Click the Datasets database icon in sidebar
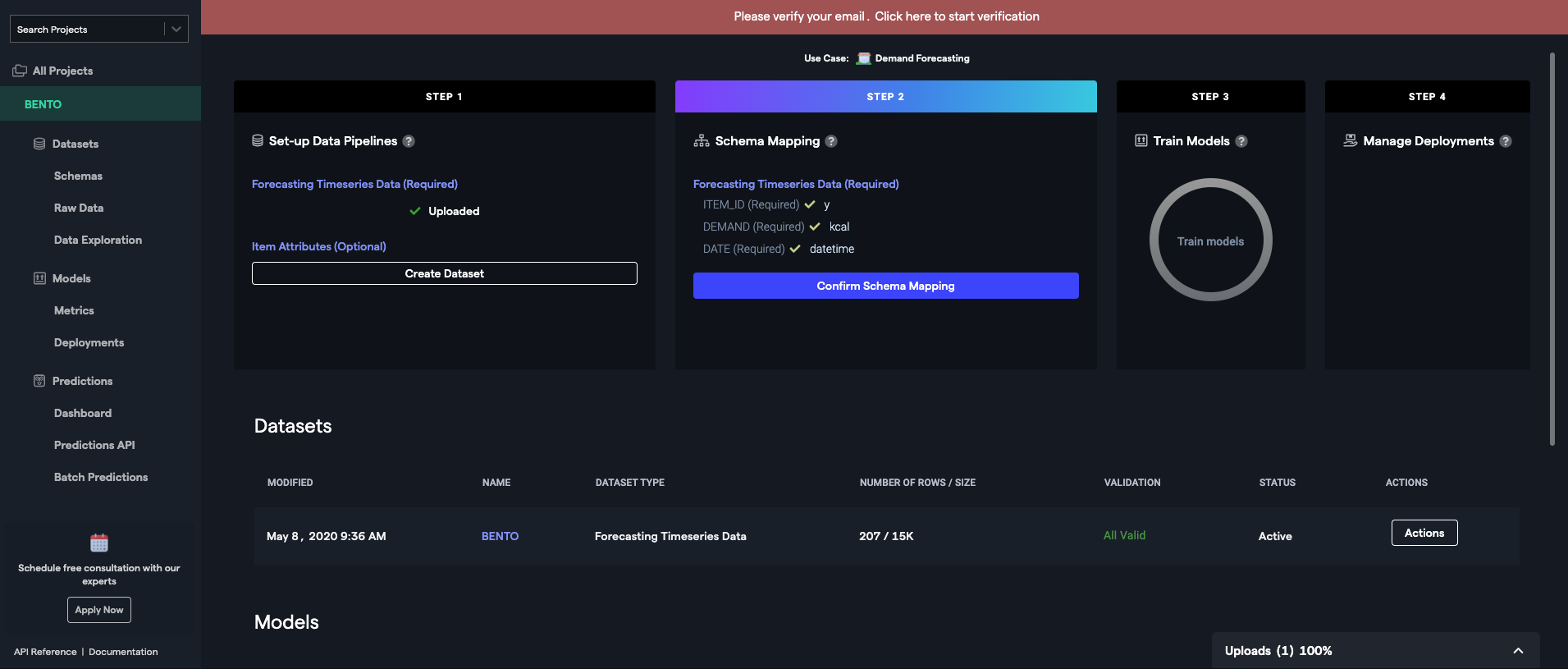Screen dimensions: 1568x669 tap(39, 144)
